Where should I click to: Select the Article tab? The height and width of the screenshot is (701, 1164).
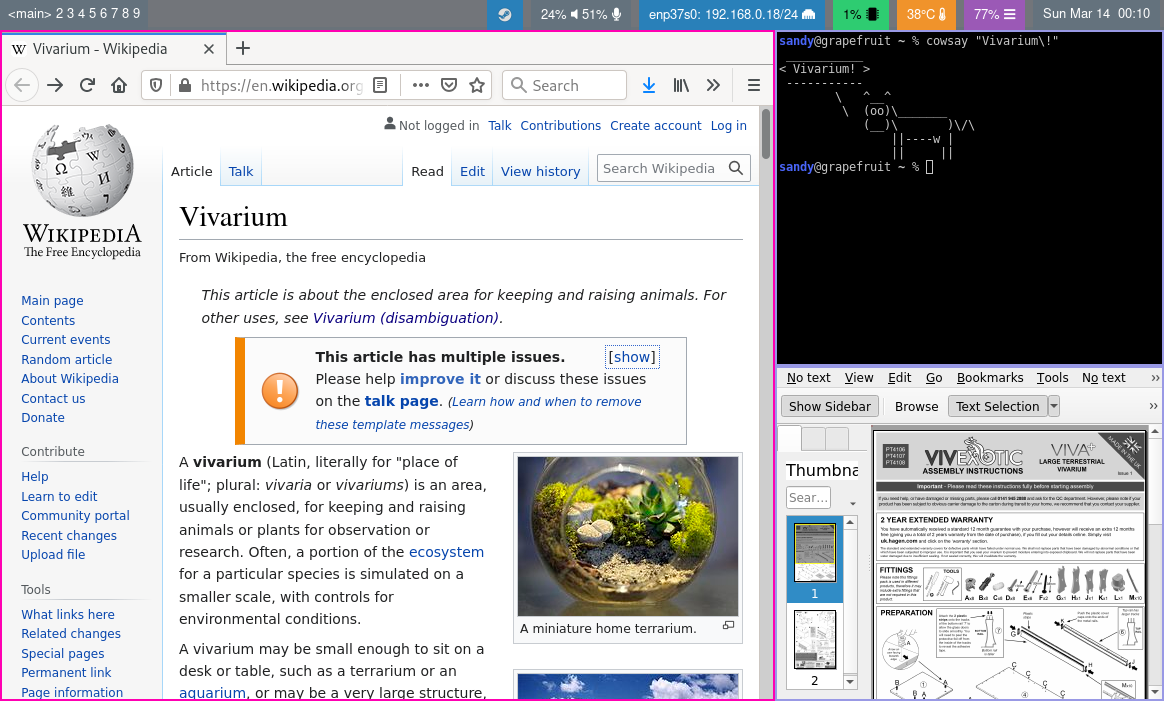point(192,172)
